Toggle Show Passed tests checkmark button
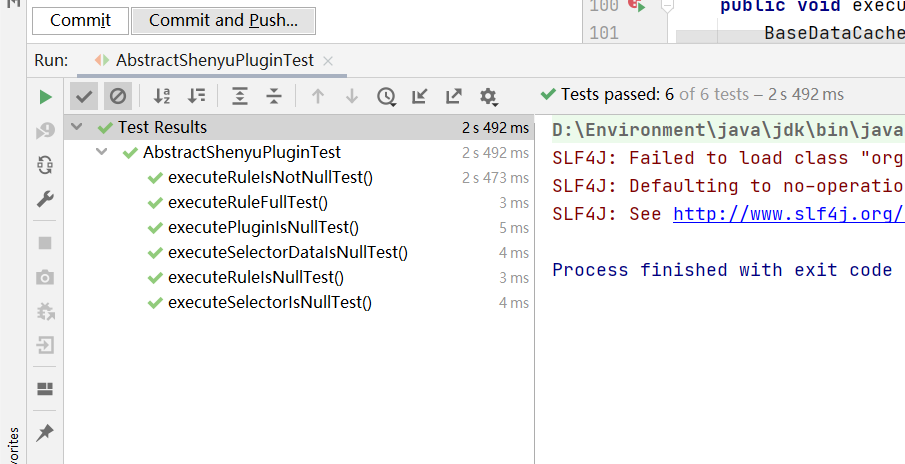 coord(84,96)
